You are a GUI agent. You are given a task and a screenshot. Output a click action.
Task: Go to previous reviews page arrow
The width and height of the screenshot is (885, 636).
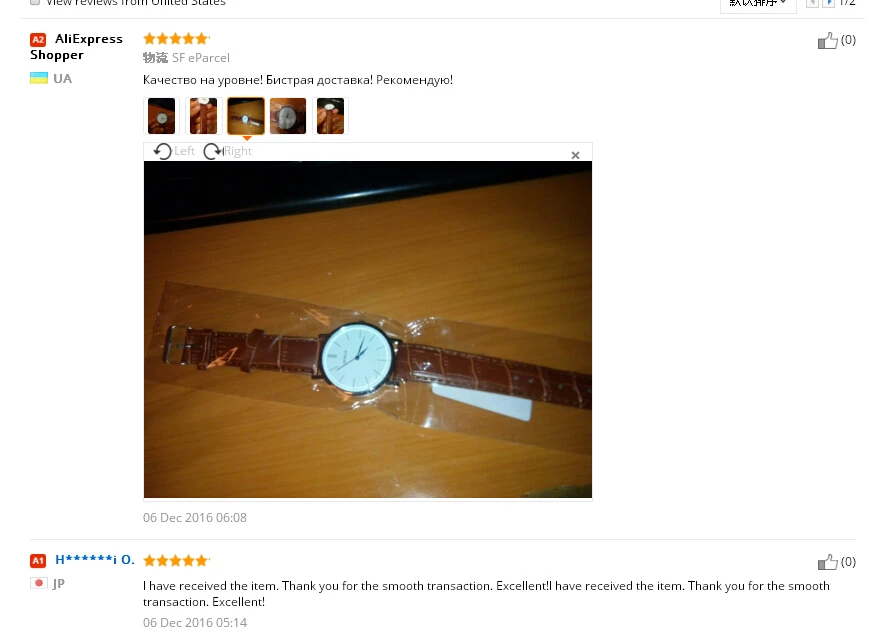812,3
